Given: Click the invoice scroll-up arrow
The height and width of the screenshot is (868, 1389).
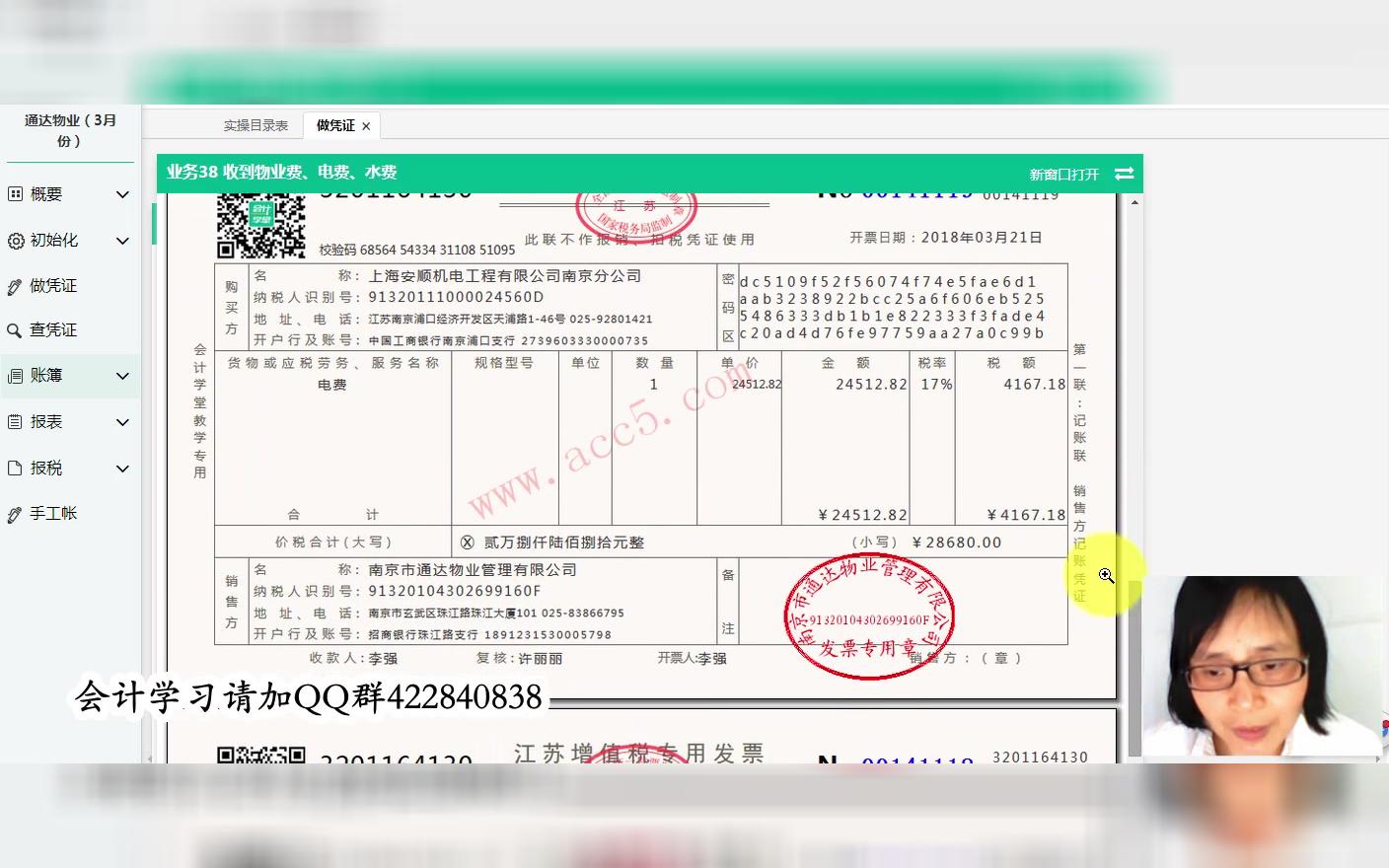Looking at the screenshot, I should 1134,202.
